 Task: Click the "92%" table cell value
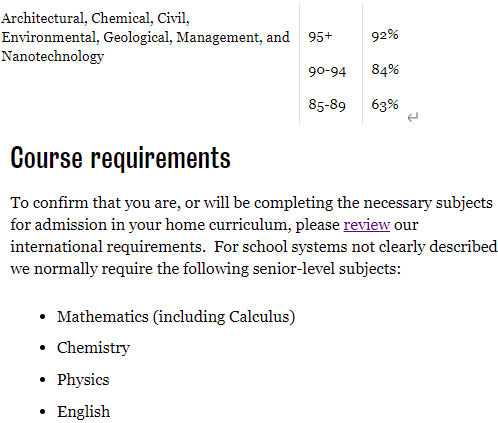385,35
